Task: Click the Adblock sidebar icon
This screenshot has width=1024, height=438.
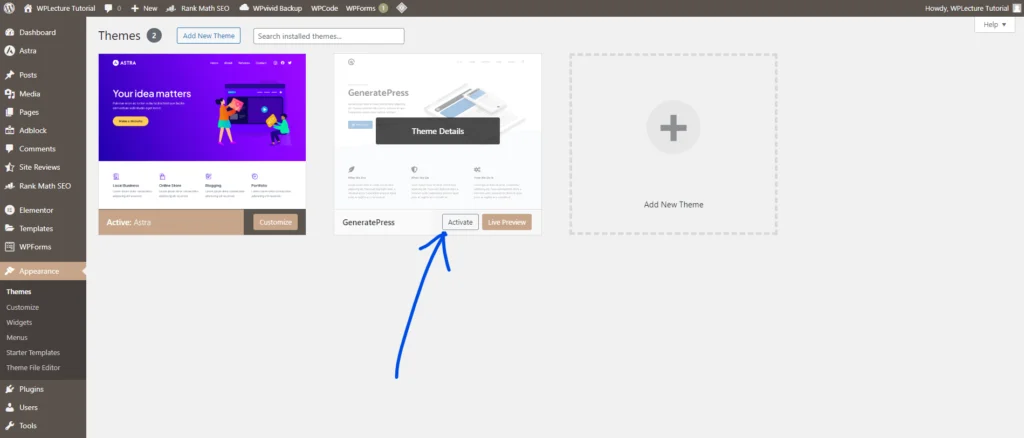Action: pos(10,131)
